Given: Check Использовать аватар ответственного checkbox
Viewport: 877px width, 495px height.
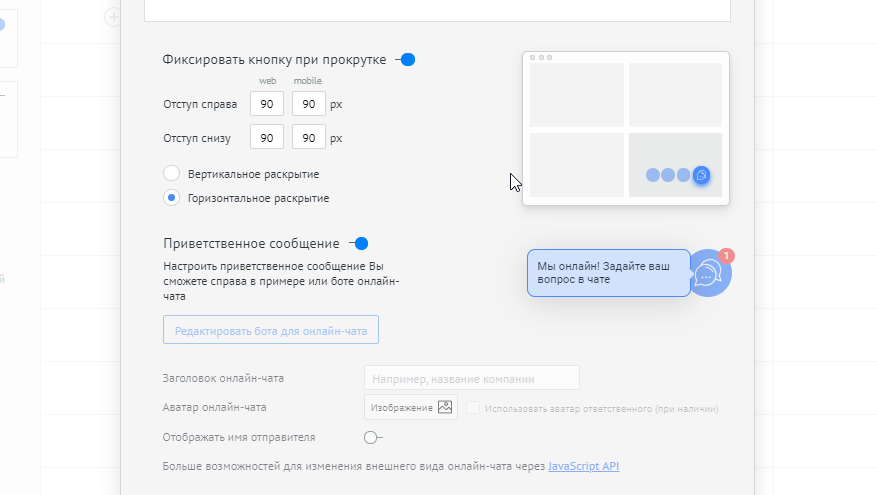Looking at the screenshot, I should pyautogui.click(x=474, y=408).
